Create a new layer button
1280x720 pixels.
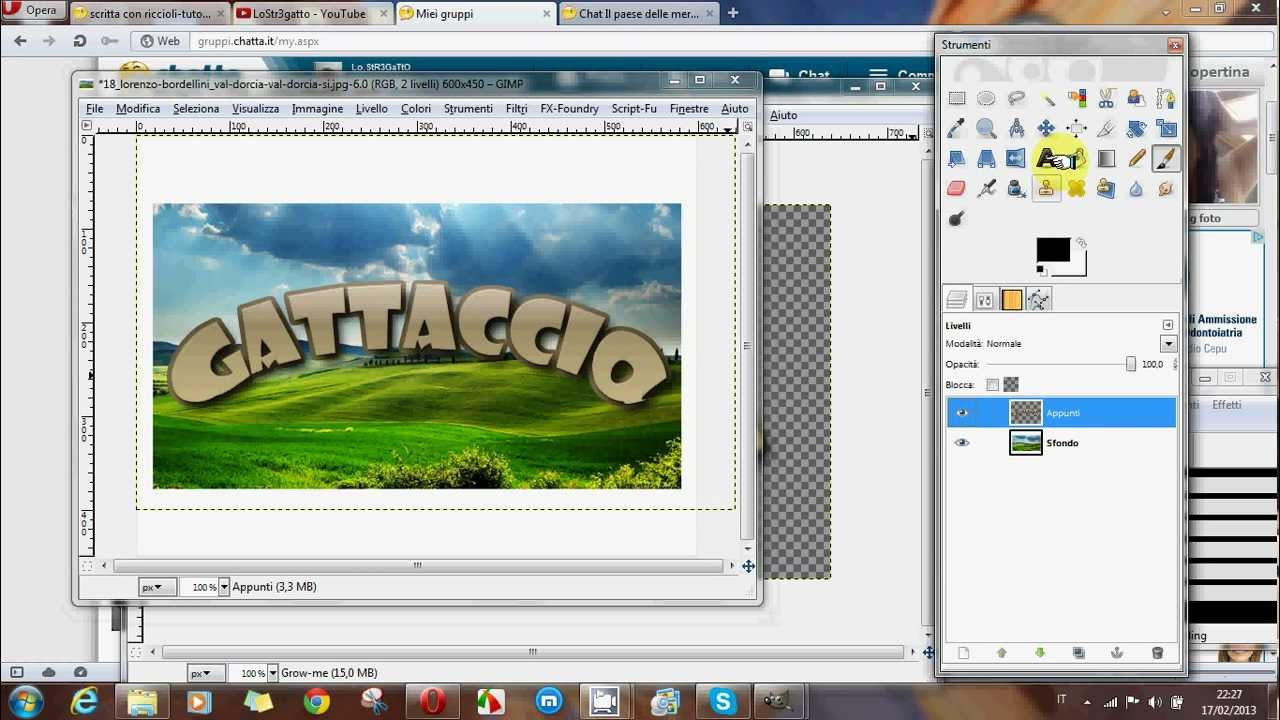coord(963,653)
